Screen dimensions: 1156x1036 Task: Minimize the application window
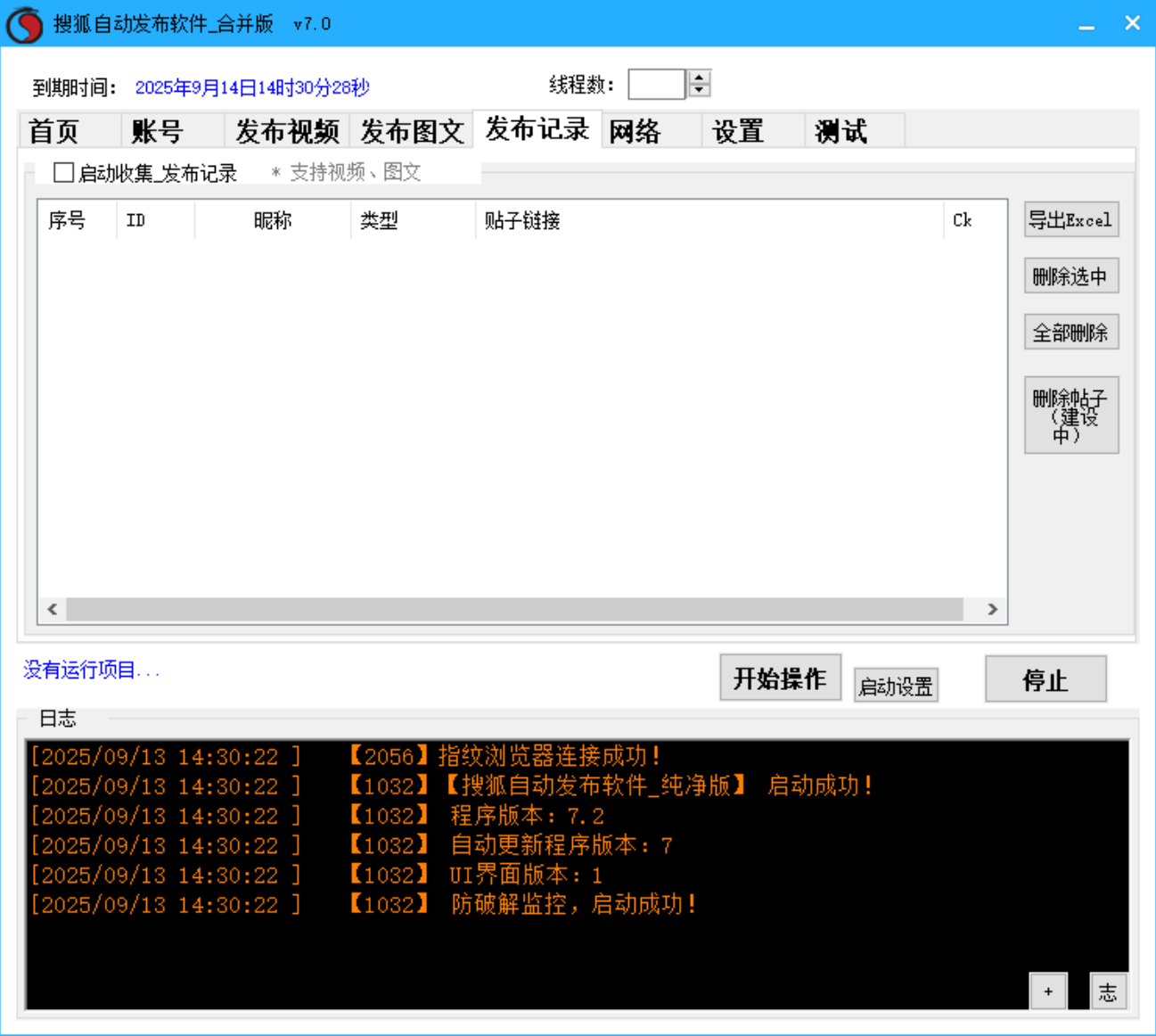pyautogui.click(x=1086, y=24)
